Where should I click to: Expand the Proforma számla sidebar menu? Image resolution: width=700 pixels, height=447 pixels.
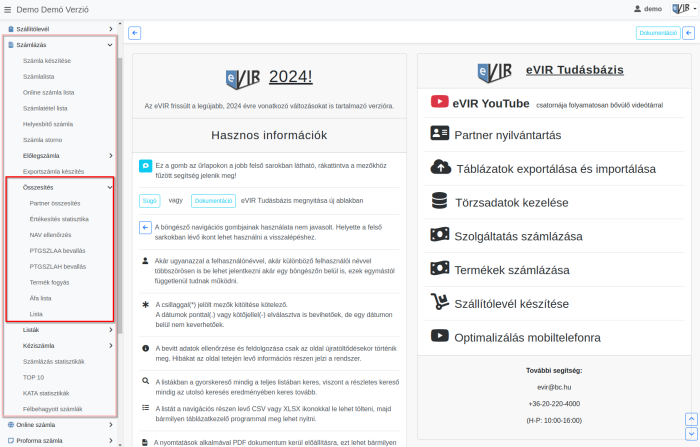coord(60,441)
